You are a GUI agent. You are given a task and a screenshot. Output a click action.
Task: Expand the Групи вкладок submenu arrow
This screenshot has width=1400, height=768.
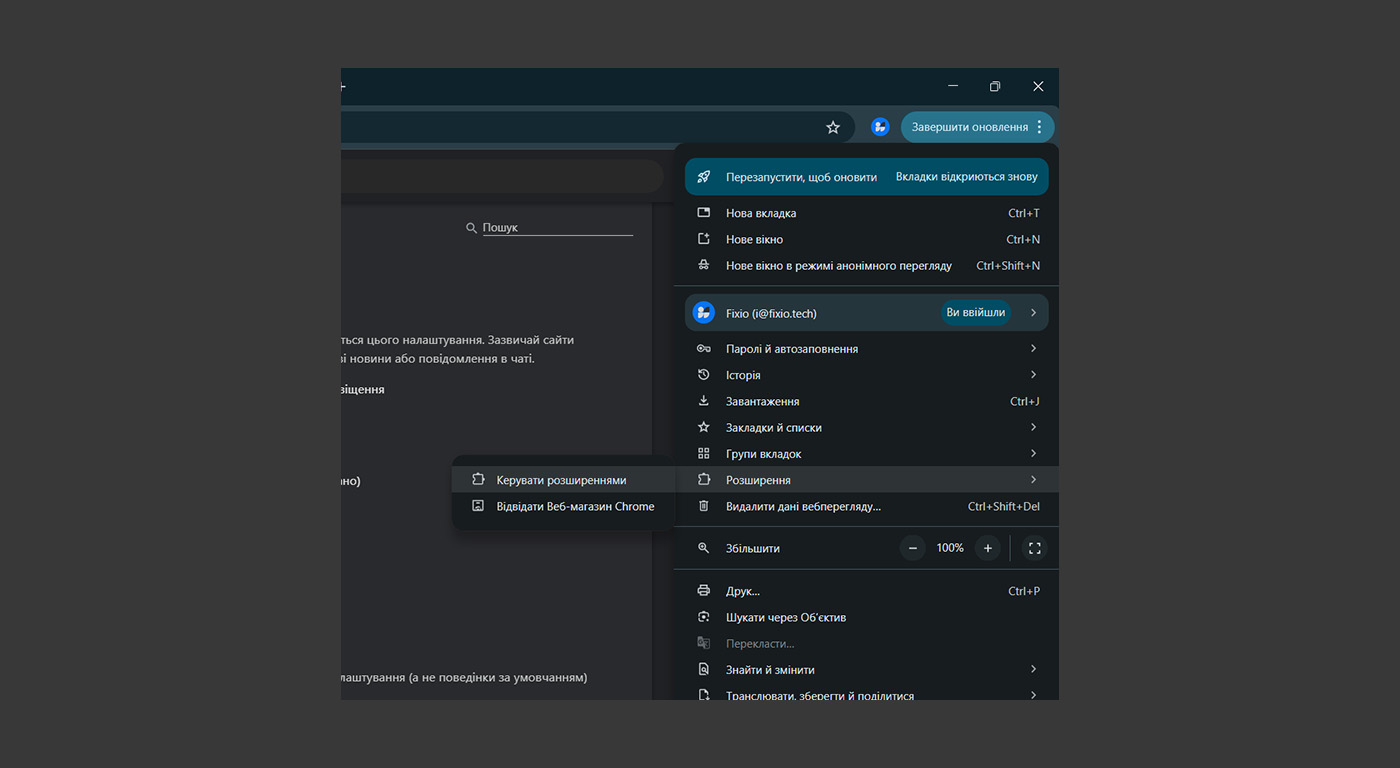1033,454
